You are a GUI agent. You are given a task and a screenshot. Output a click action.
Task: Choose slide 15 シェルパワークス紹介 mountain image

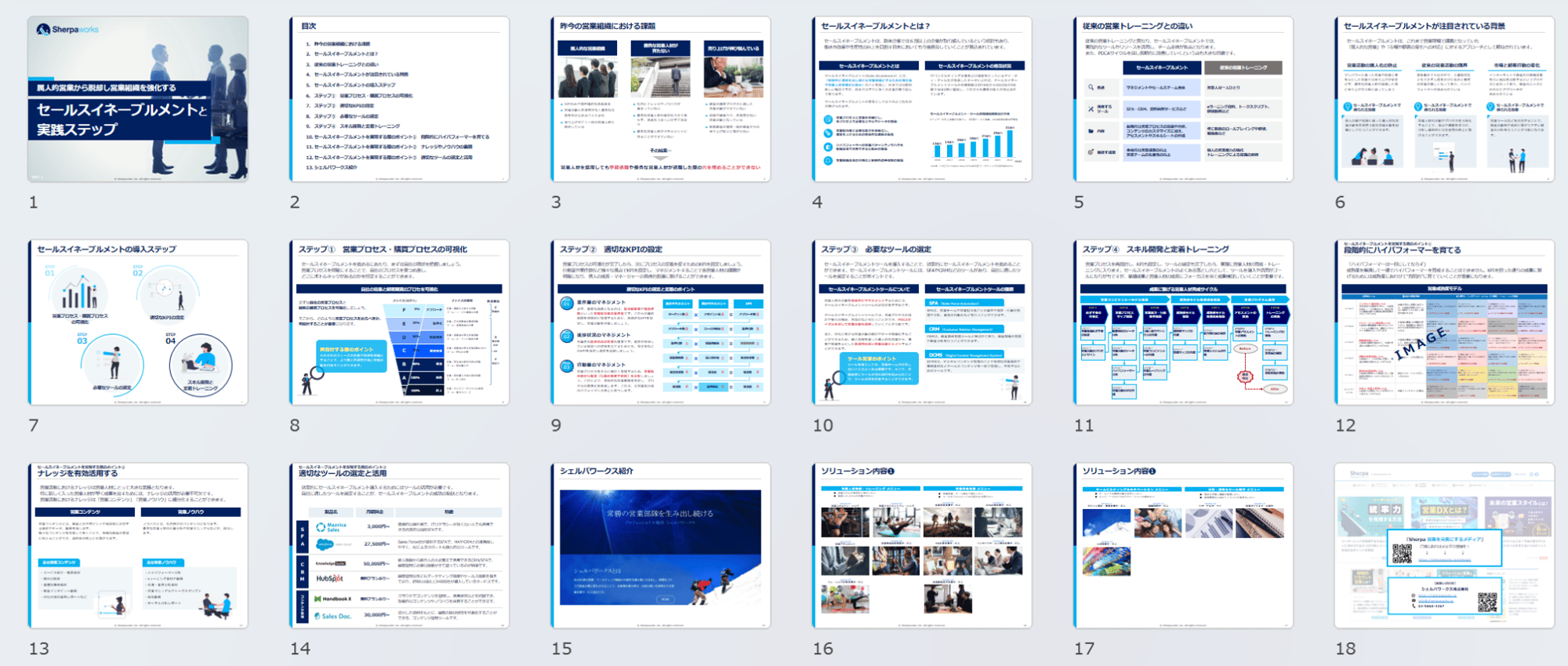click(660, 545)
